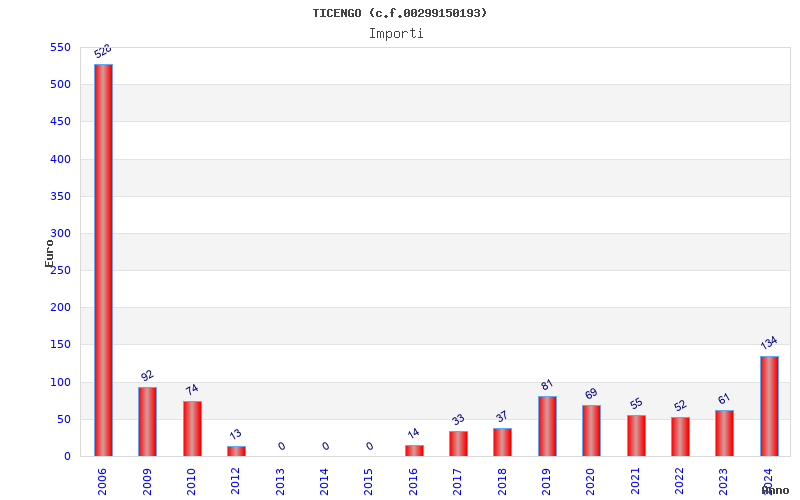Viewport: 800px width, 500px height.
Task: Select the 2009 bar valued 92
Action: 147,421
